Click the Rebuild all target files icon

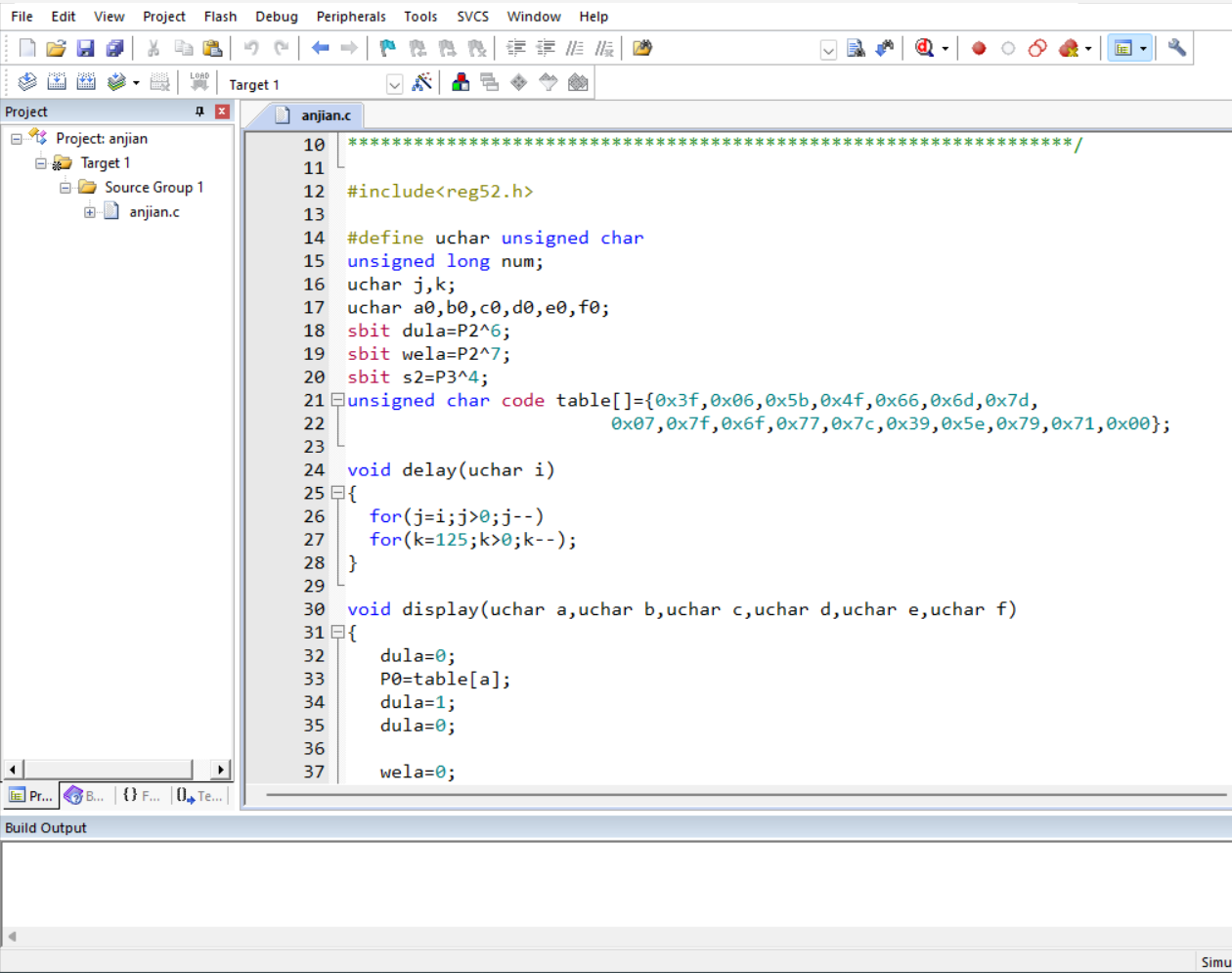tap(86, 83)
